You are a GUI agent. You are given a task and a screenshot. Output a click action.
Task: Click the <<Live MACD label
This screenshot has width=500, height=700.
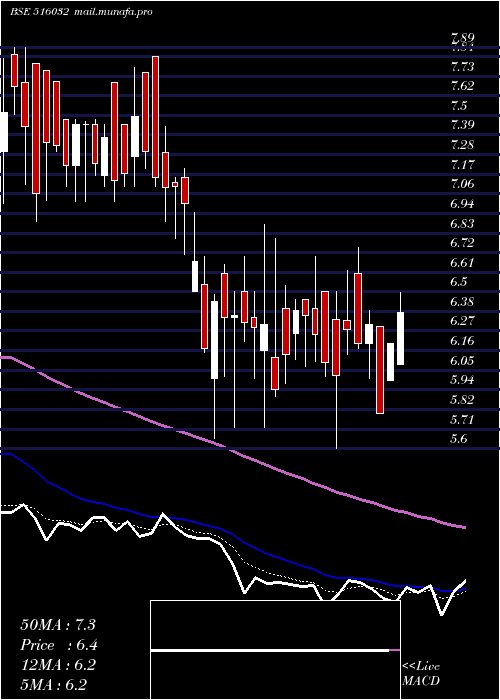(x=421, y=674)
